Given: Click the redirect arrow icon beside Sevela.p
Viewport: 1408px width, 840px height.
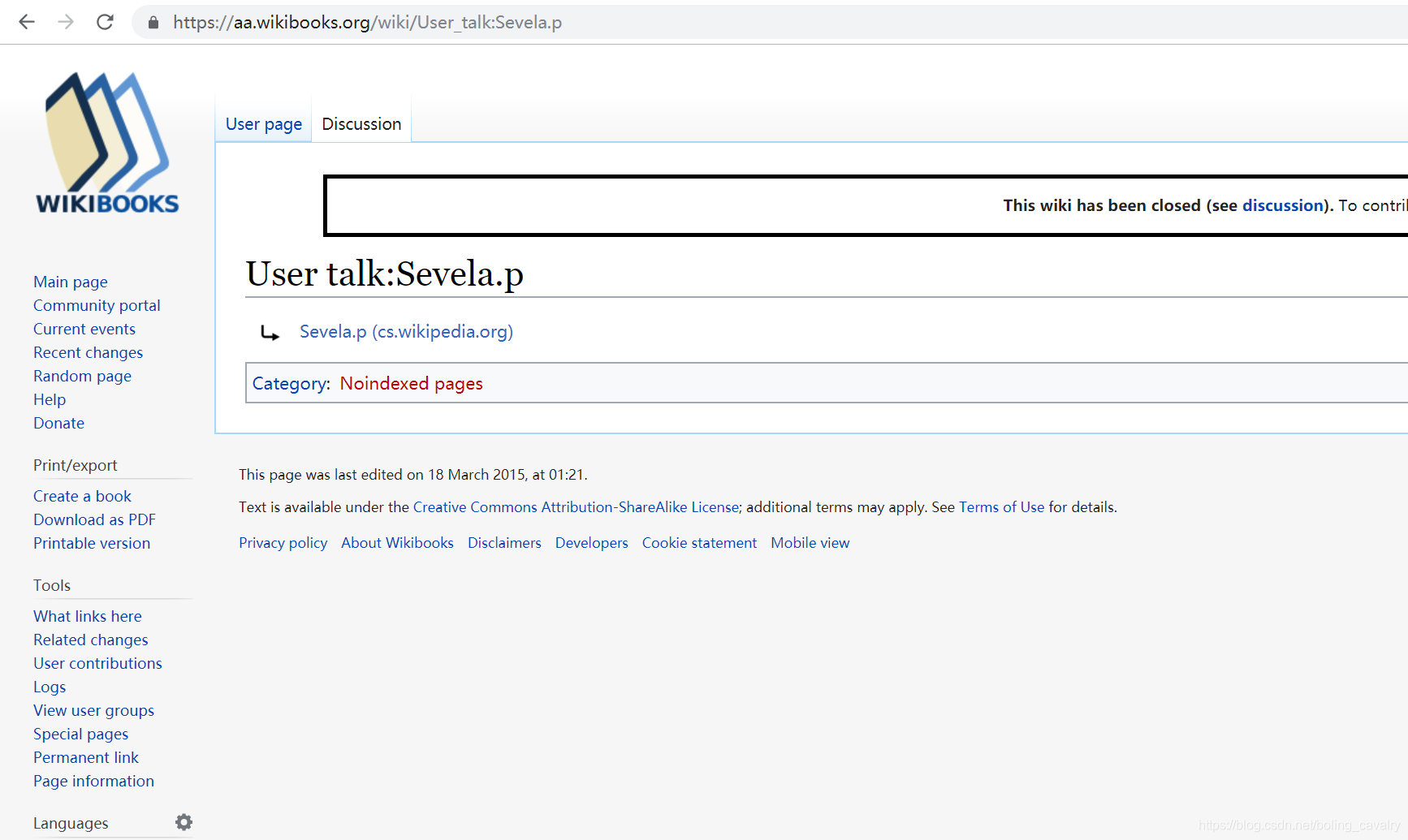Looking at the screenshot, I should 270,332.
